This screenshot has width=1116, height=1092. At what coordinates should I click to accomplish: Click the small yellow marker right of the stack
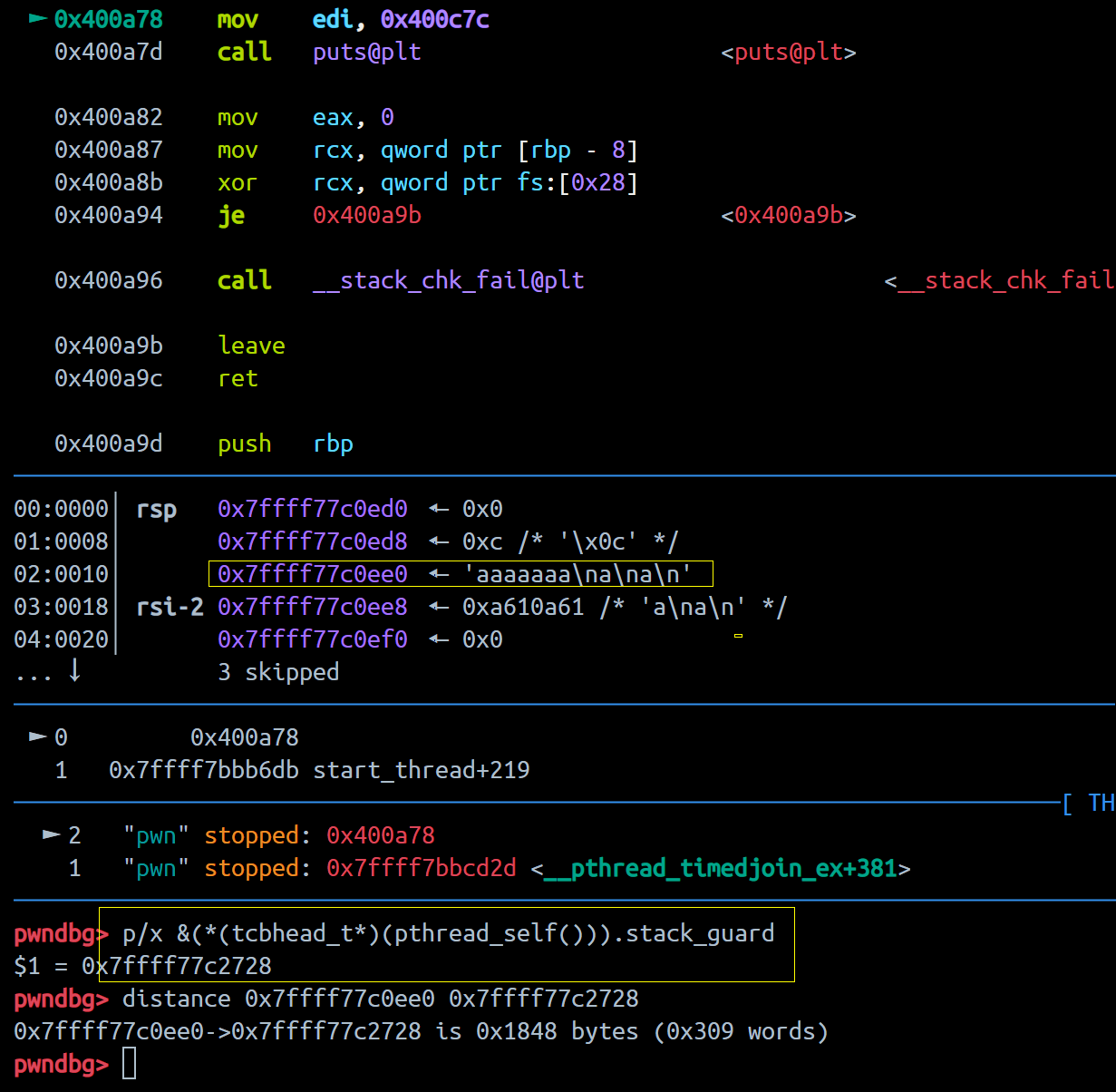(738, 636)
